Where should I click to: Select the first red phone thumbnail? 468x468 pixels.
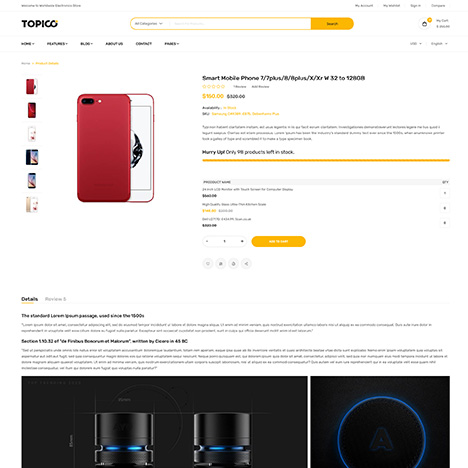pyautogui.click(x=32, y=86)
